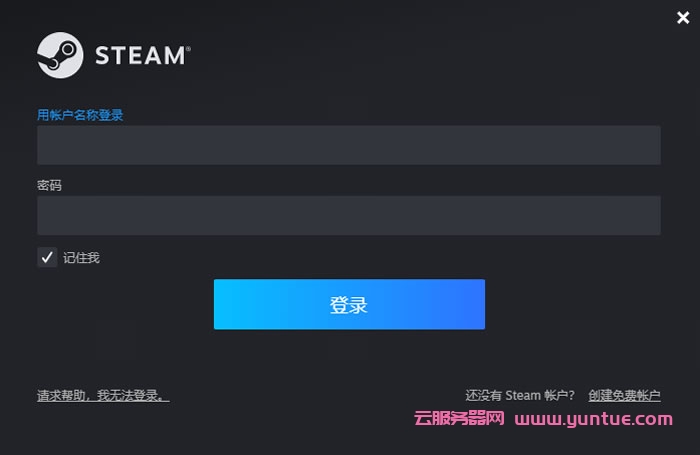
Task: Open the 创建免费帐户 link
Action: [x=624, y=396]
